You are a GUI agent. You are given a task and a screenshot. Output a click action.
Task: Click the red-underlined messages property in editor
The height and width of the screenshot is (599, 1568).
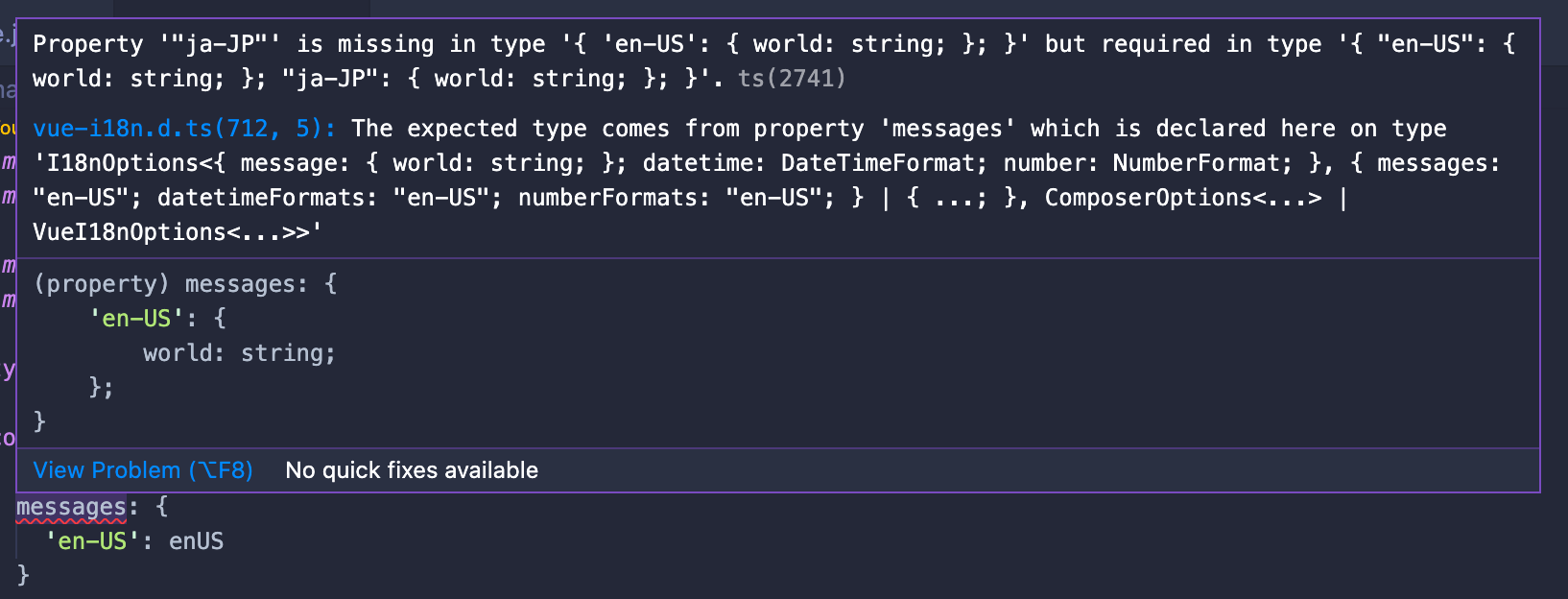pyautogui.click(x=71, y=507)
